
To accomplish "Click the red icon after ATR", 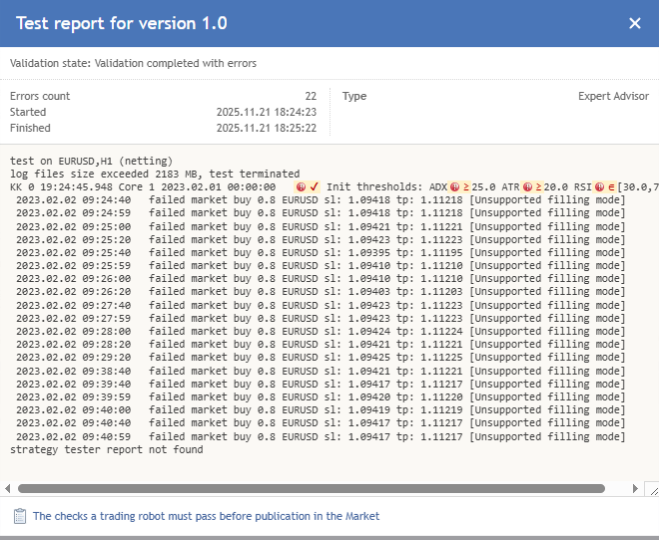I will 525,187.
